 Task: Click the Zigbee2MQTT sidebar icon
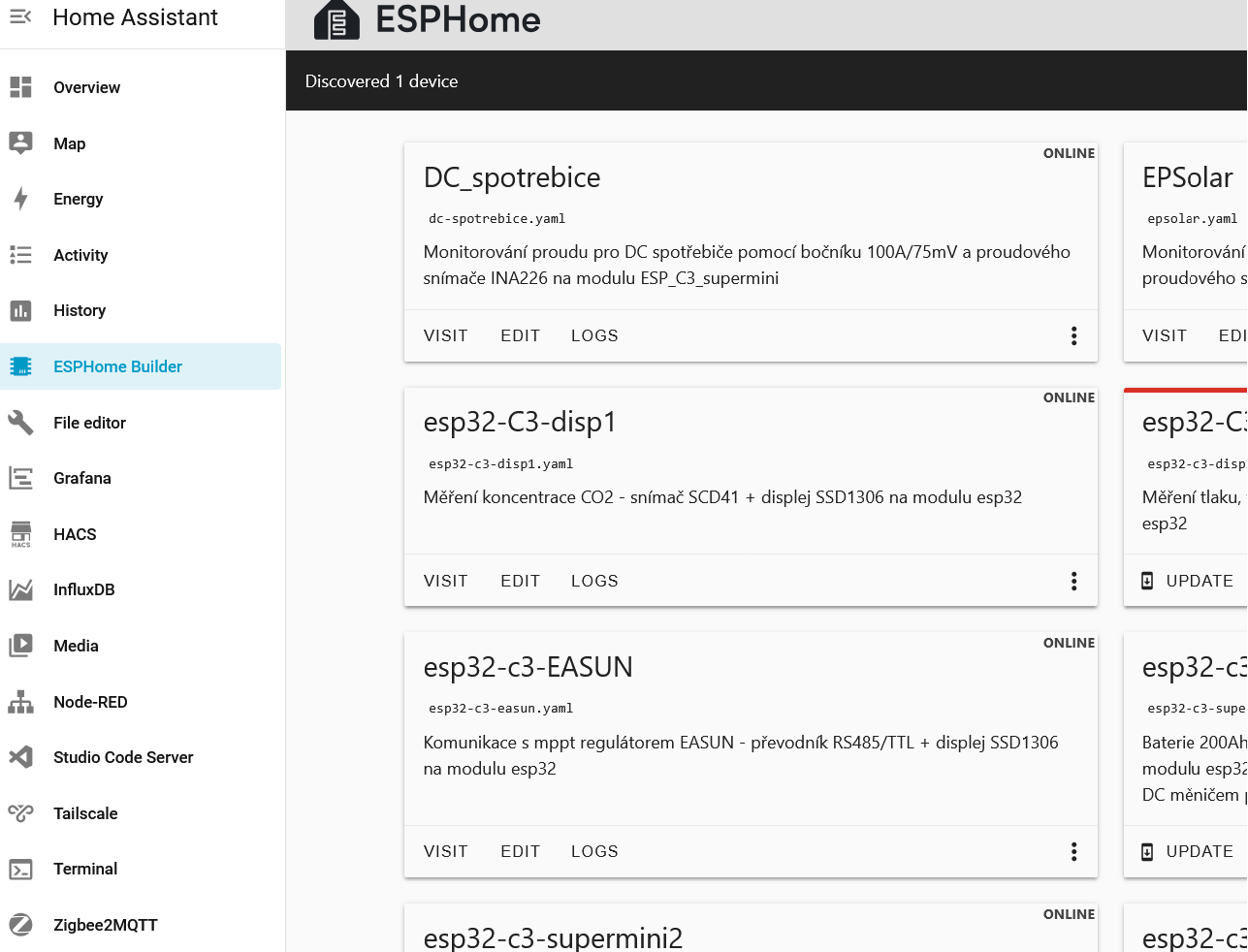(x=20, y=925)
